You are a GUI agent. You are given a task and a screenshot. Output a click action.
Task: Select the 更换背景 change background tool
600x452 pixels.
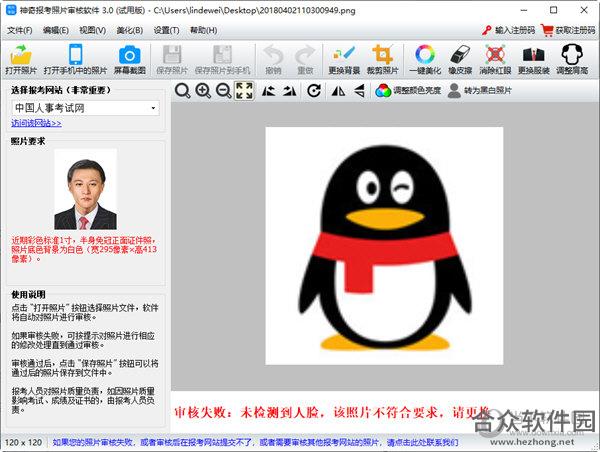click(x=344, y=59)
